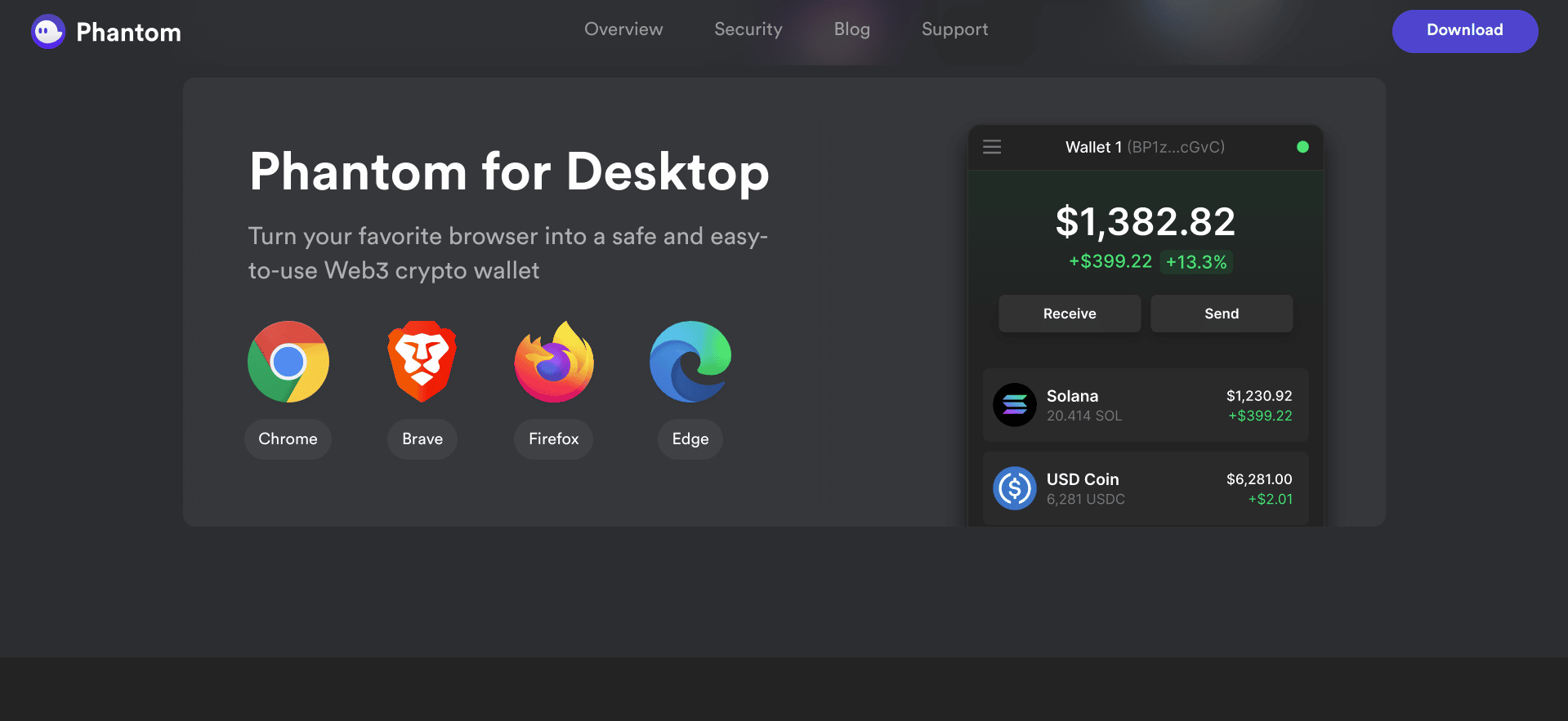Select the Brave label button

point(422,439)
